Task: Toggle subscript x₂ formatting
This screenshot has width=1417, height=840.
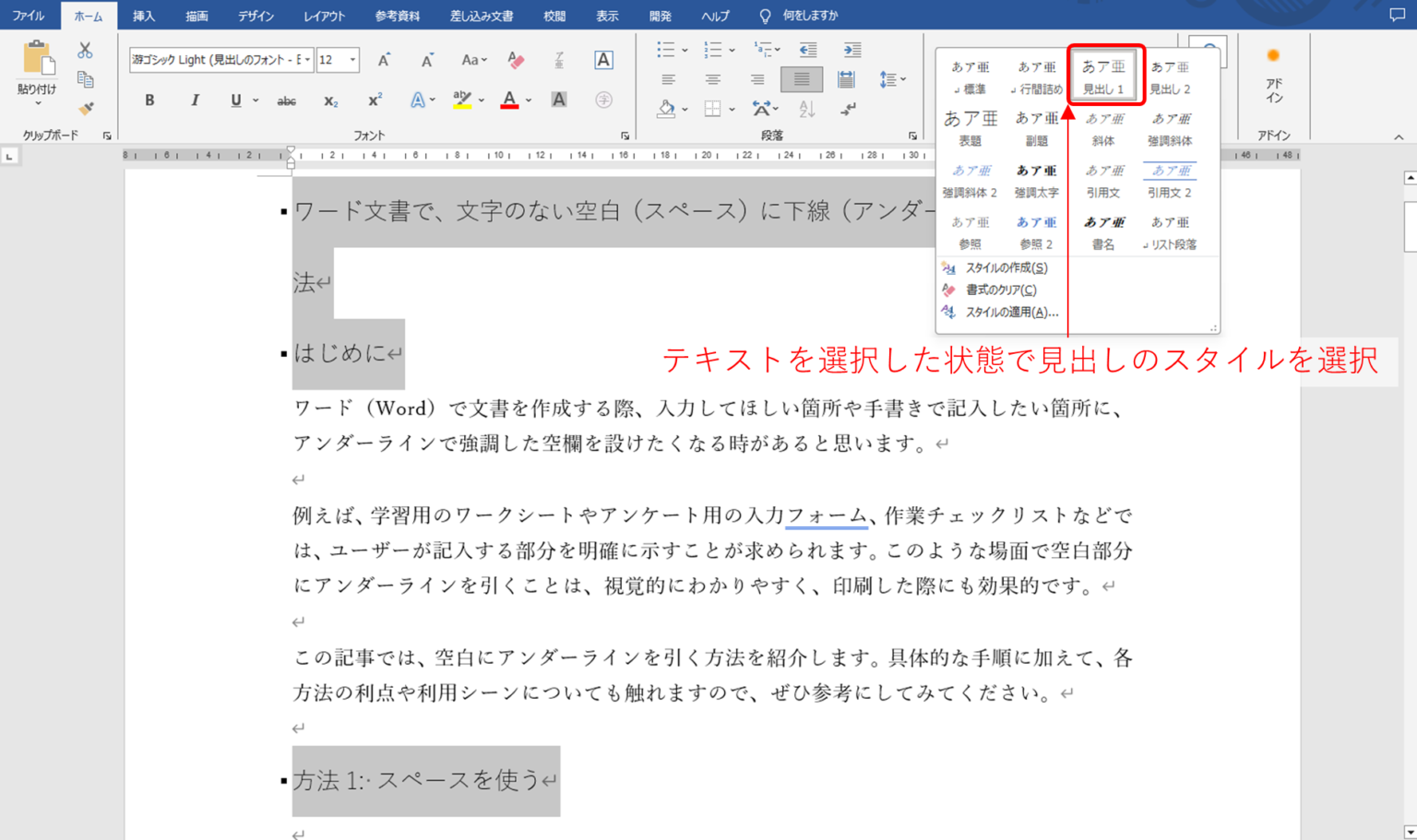Action: tap(330, 100)
